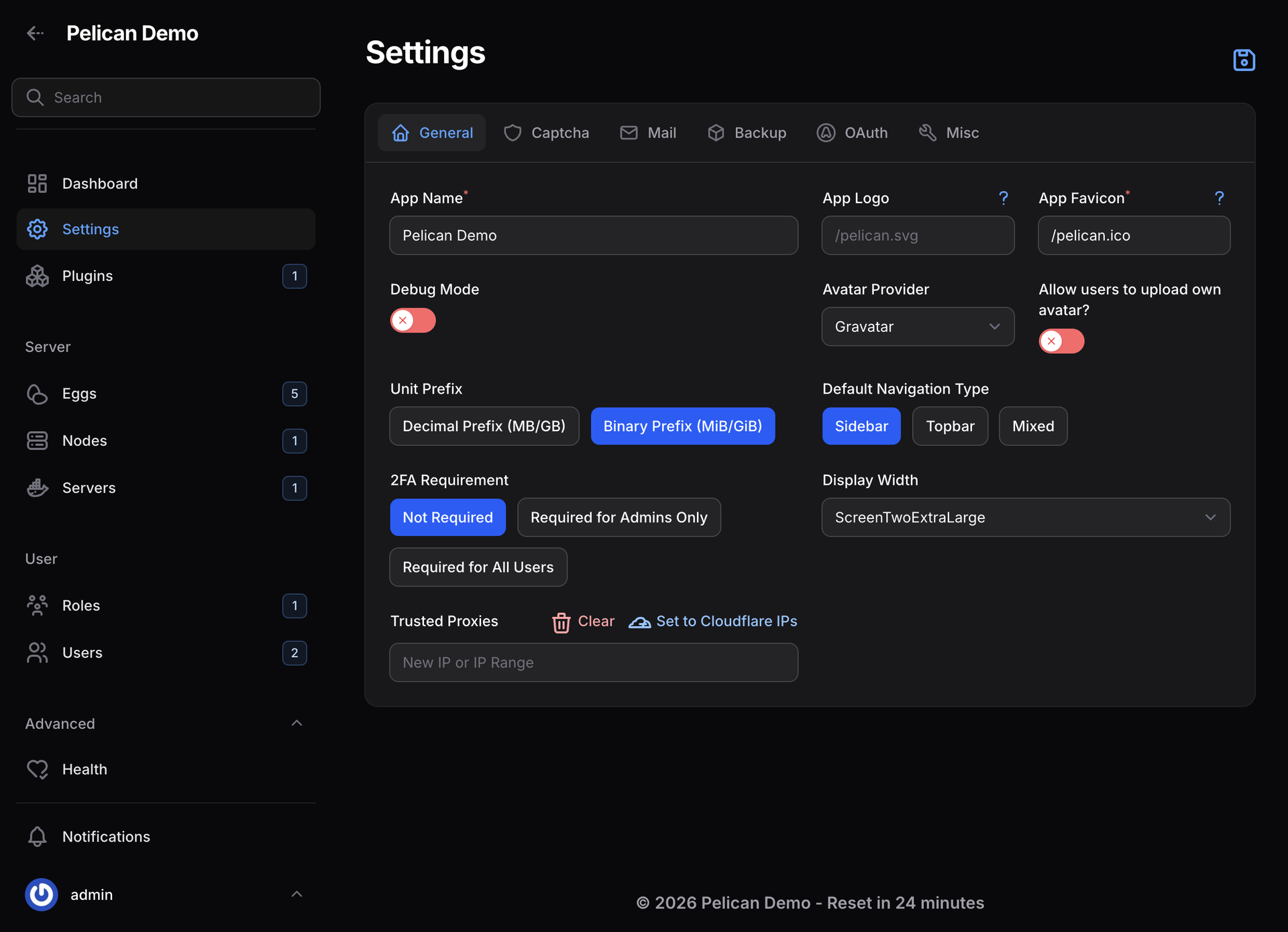Viewport: 1288px width, 932px height.
Task: Click the Cloudflare cloud icon
Action: [639, 622]
